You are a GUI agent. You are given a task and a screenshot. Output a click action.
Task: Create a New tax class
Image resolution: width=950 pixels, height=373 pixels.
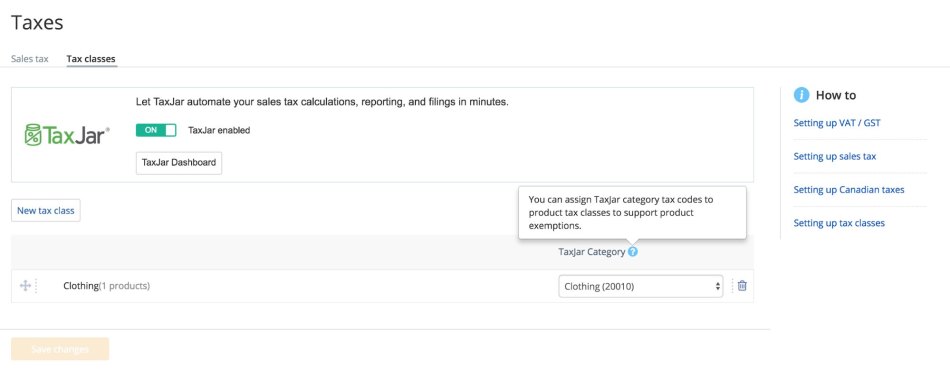pos(45,211)
